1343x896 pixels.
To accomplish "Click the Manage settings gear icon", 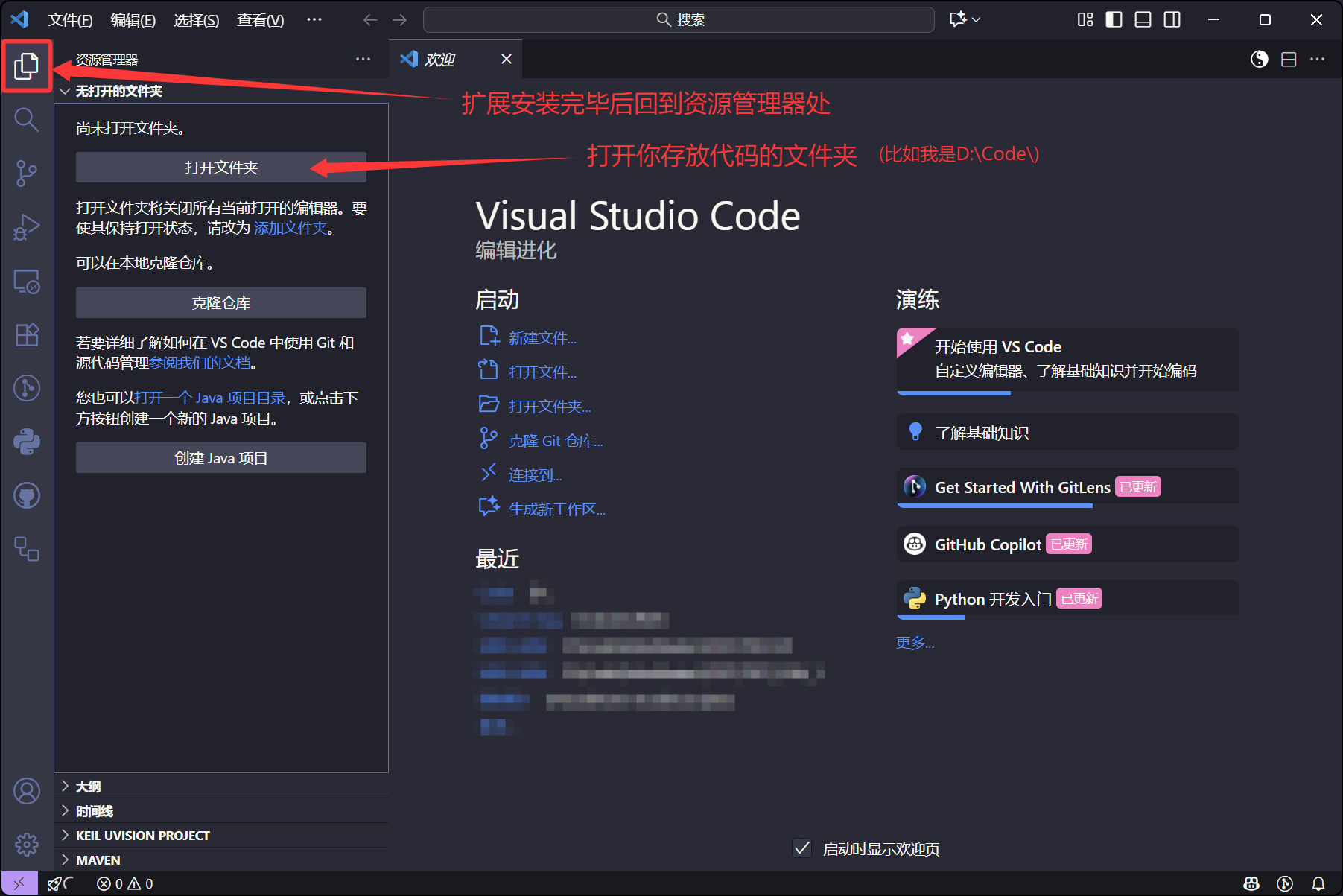I will point(27,844).
